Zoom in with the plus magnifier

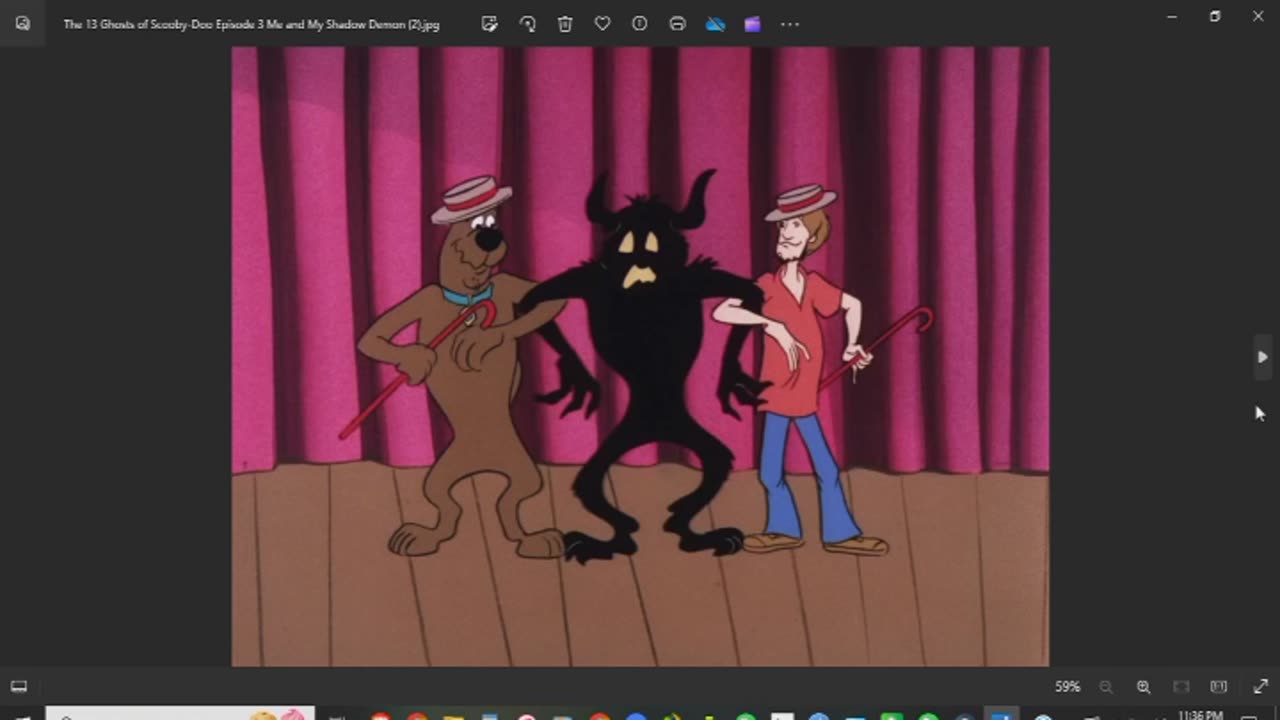click(1143, 687)
